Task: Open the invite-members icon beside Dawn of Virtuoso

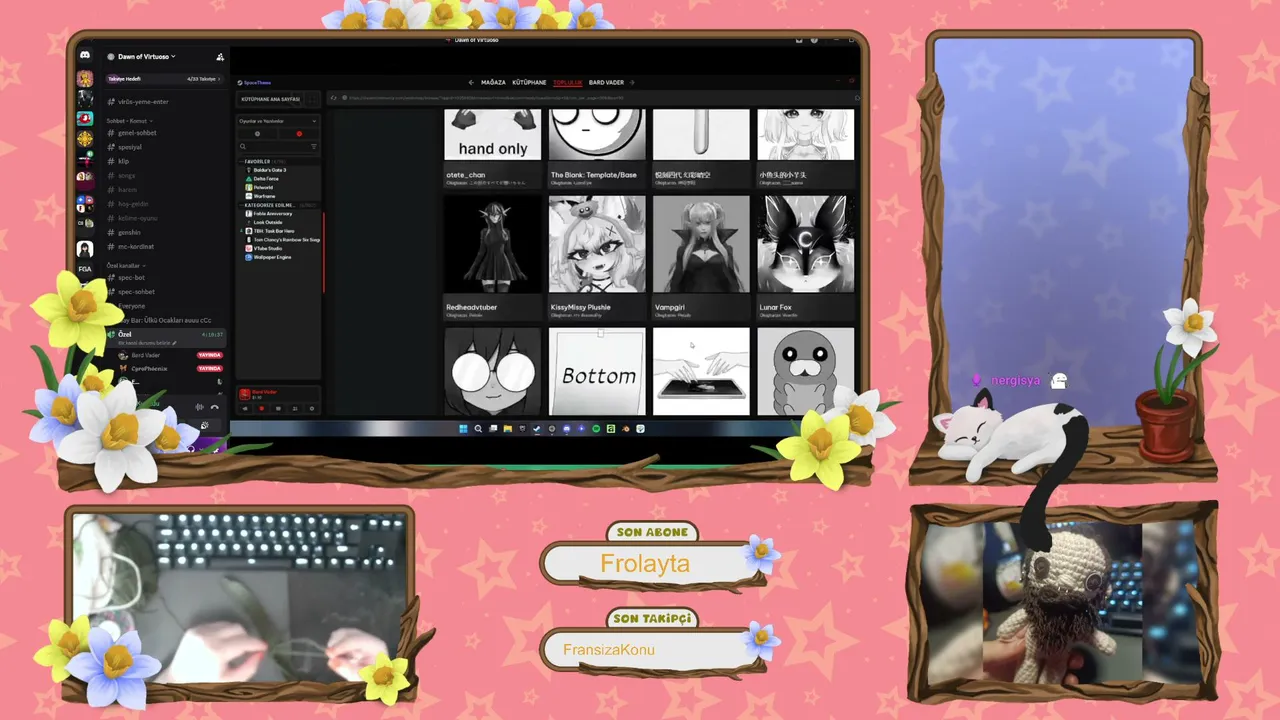Action: (x=220, y=57)
